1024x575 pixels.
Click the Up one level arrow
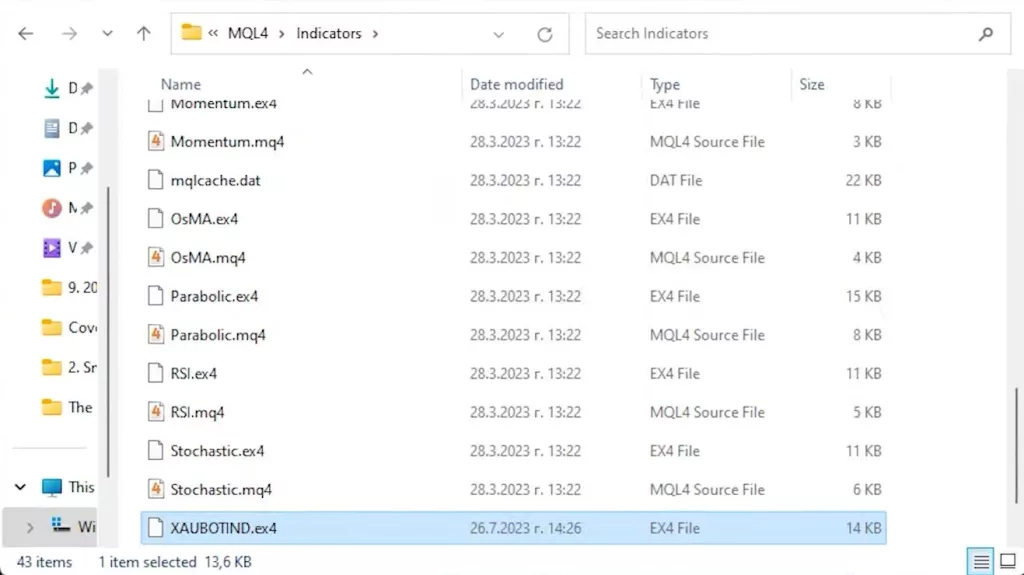tap(143, 34)
